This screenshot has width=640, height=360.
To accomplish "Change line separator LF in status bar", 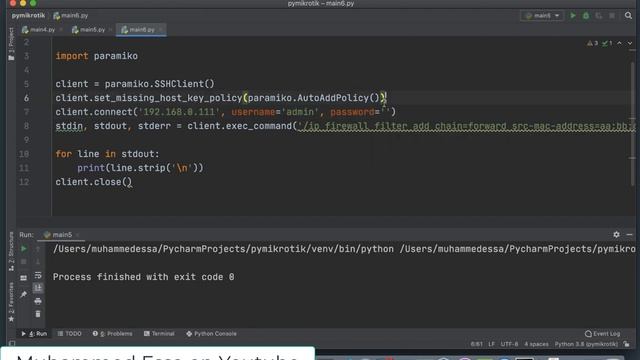I will [x=491, y=344].
